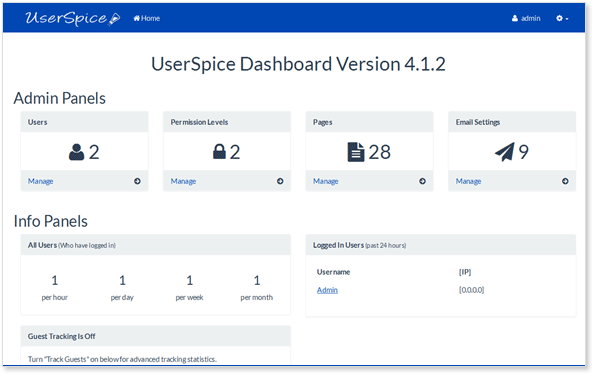Click the All Users panel header
This screenshot has width=594, height=375.
tap(156, 245)
